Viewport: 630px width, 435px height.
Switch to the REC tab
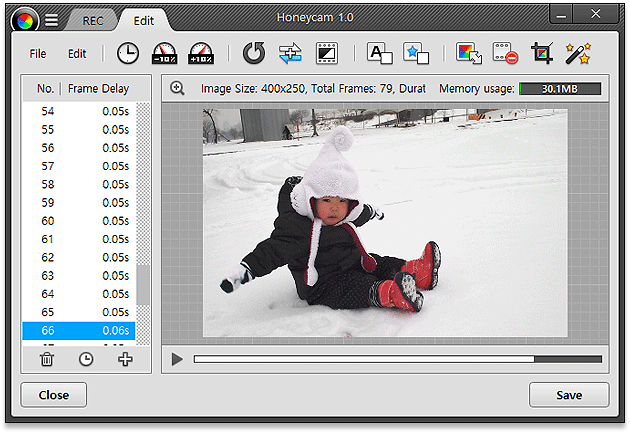pos(92,20)
